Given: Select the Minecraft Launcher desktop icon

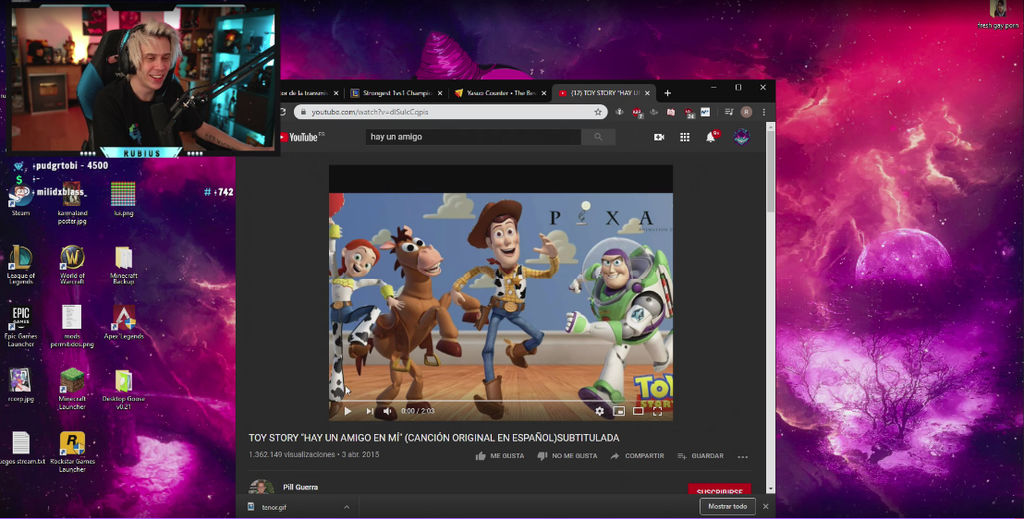Looking at the screenshot, I should click(72, 388).
